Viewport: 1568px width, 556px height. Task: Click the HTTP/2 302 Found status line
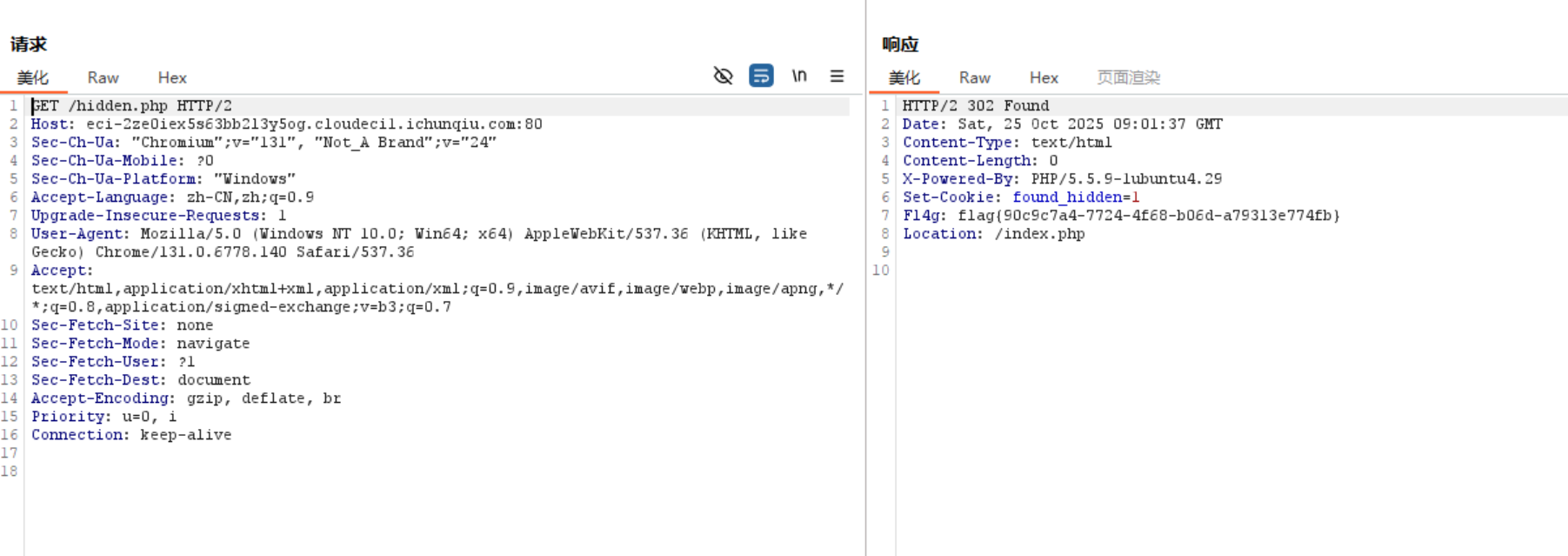coord(975,106)
